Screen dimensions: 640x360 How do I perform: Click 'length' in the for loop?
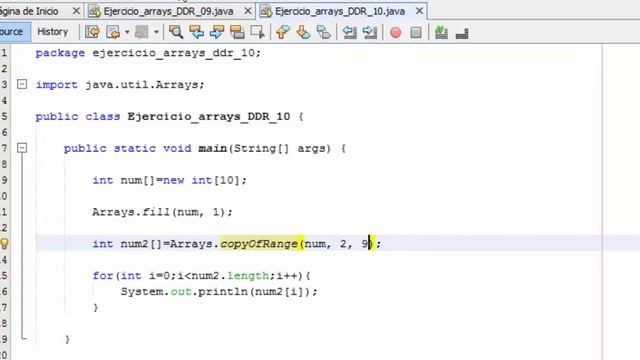[x=248, y=276]
